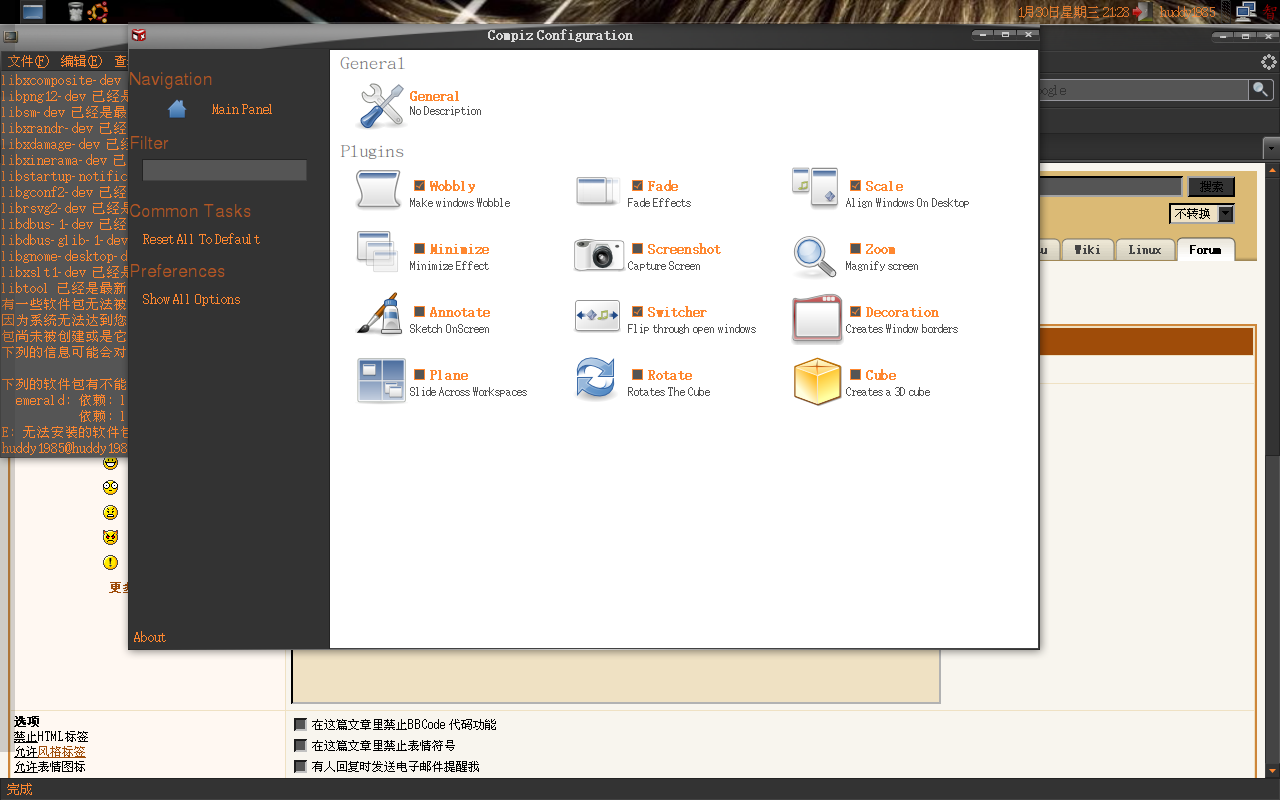Click browser search magnifier icon

coord(1261,90)
